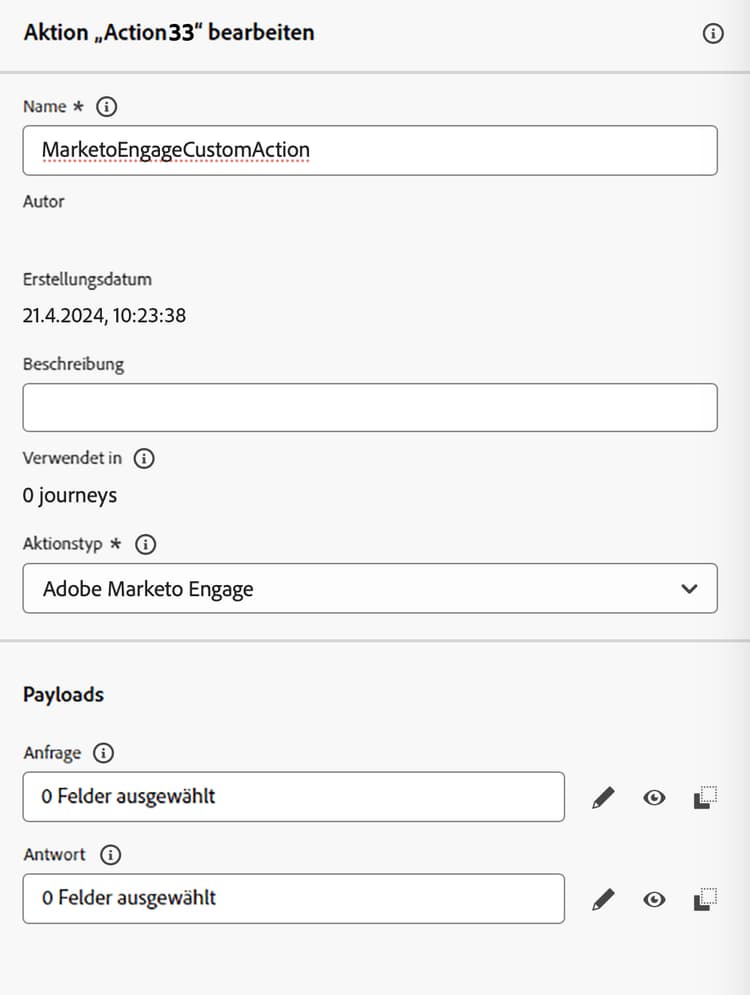The width and height of the screenshot is (750, 995).
Task: Edit the Anfrage payload with pencil icon
Action: pos(603,798)
